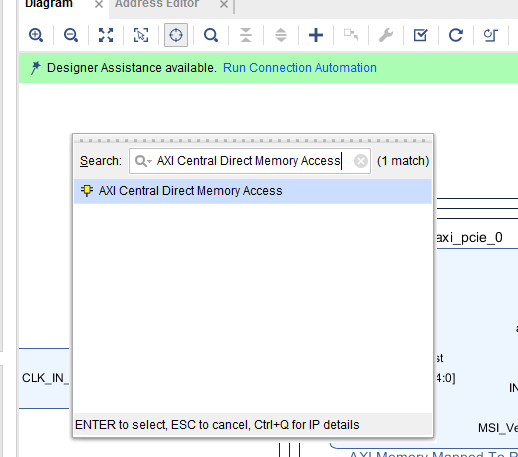Toggle the auto-fit selection crosshair button
The width and height of the screenshot is (518, 457).
176,35
